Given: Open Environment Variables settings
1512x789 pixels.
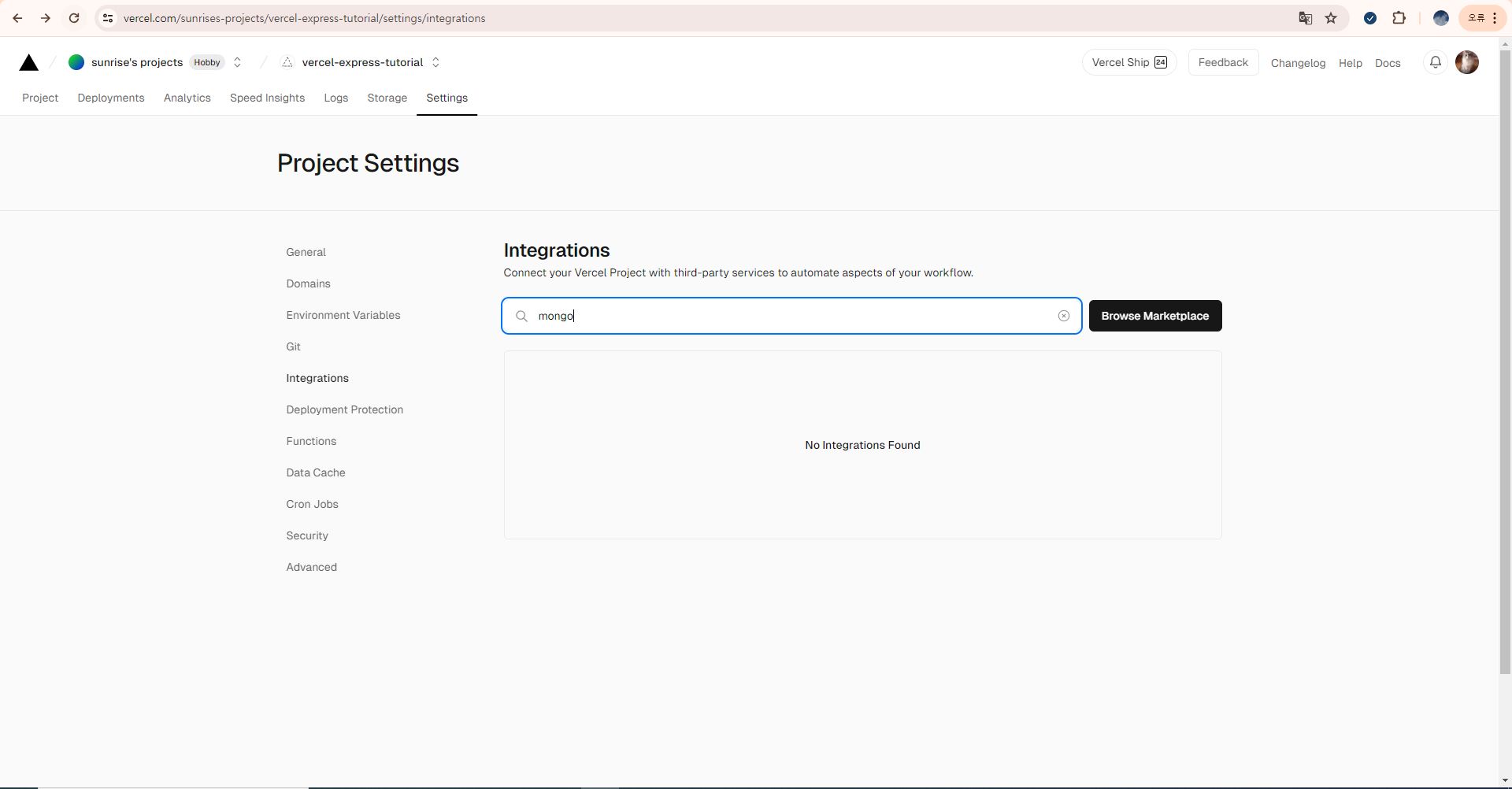Looking at the screenshot, I should [343, 315].
